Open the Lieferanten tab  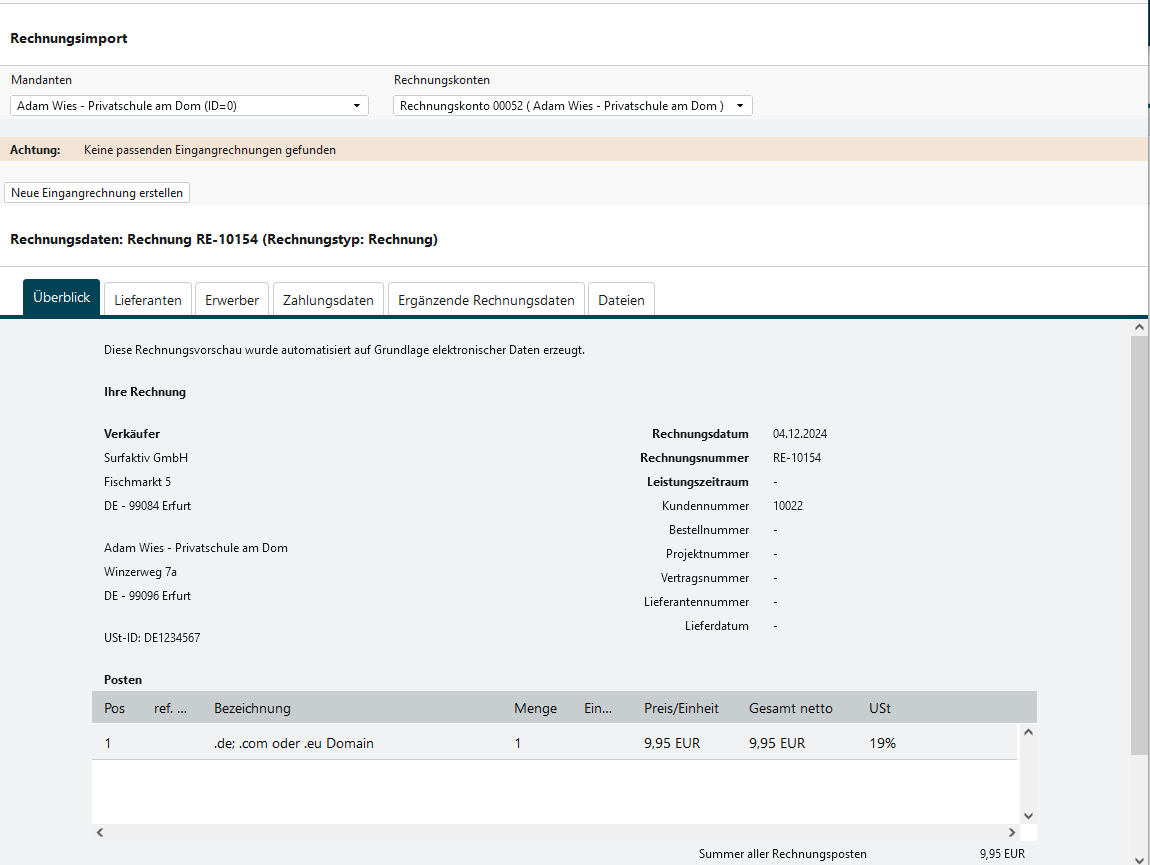[148, 300]
